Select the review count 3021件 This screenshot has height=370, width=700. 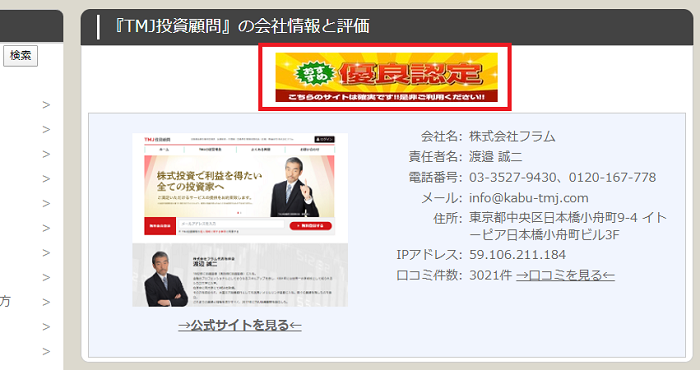click(x=490, y=275)
